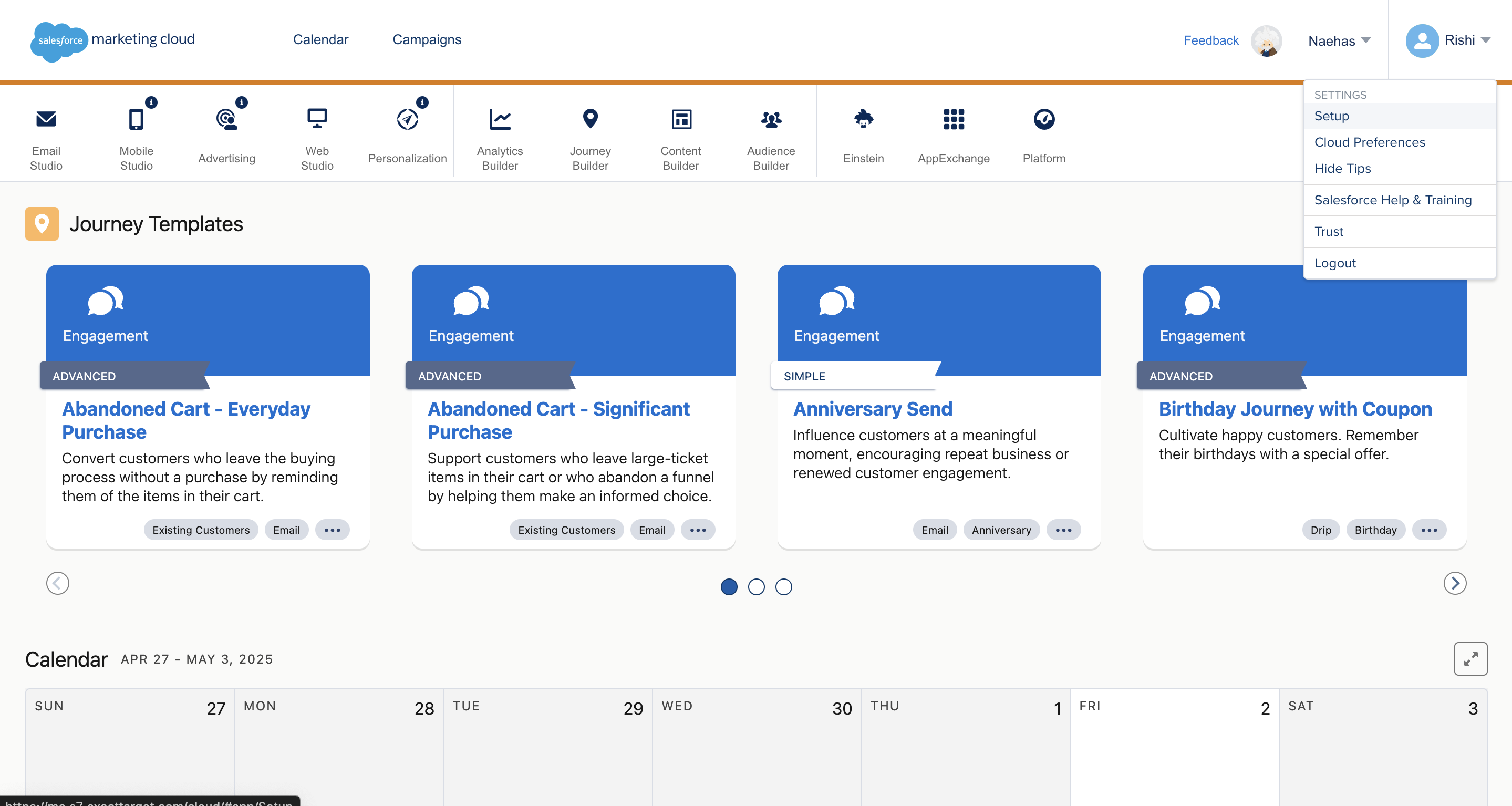
Task: Launch Journey Builder
Action: 590,134
